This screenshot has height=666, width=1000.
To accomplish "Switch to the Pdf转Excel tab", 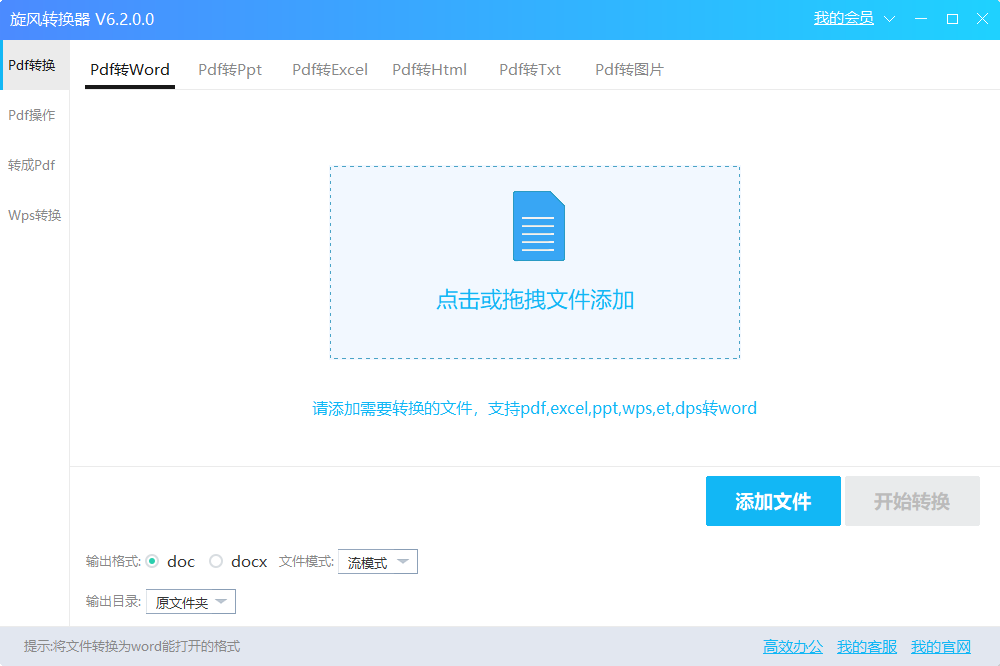I will [330, 70].
